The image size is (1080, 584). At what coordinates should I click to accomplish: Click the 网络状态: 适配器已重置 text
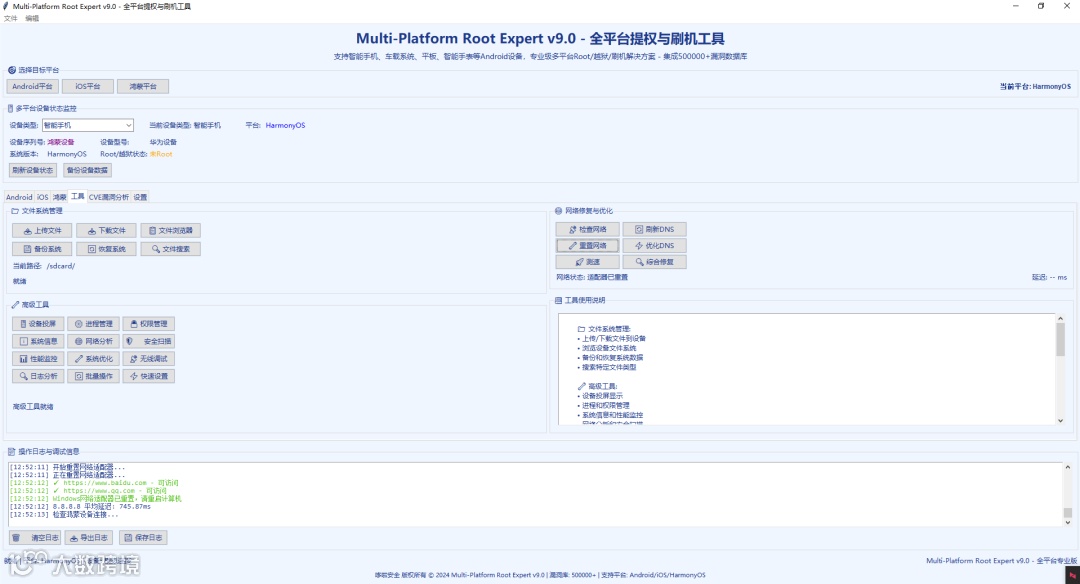pos(592,278)
